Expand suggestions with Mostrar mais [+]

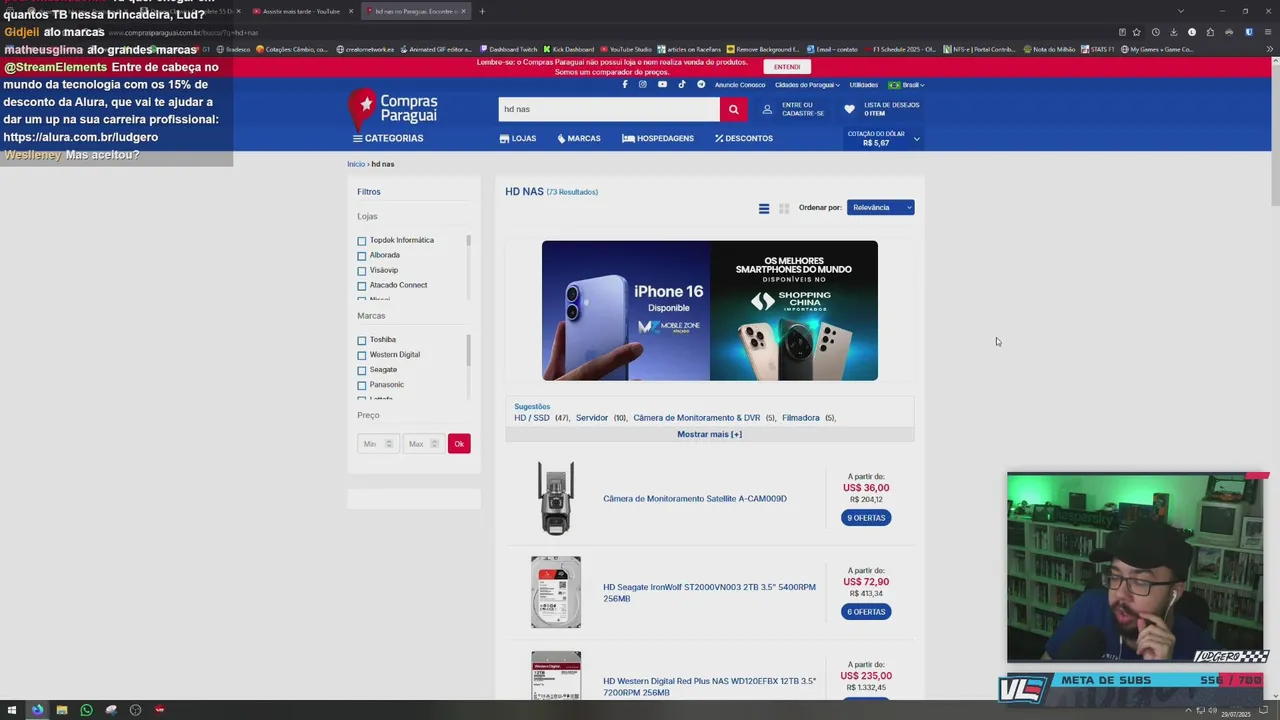point(710,434)
